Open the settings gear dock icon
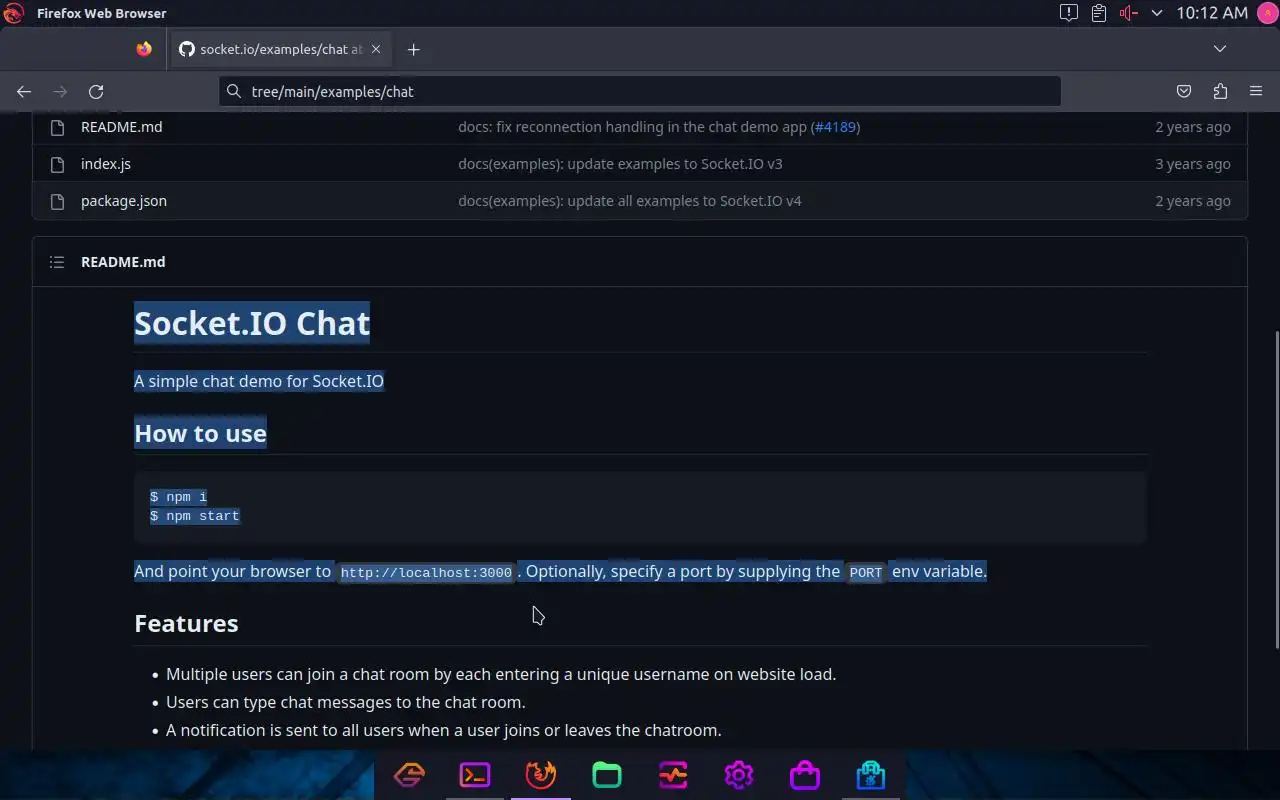The image size is (1280, 800). pos(739,775)
